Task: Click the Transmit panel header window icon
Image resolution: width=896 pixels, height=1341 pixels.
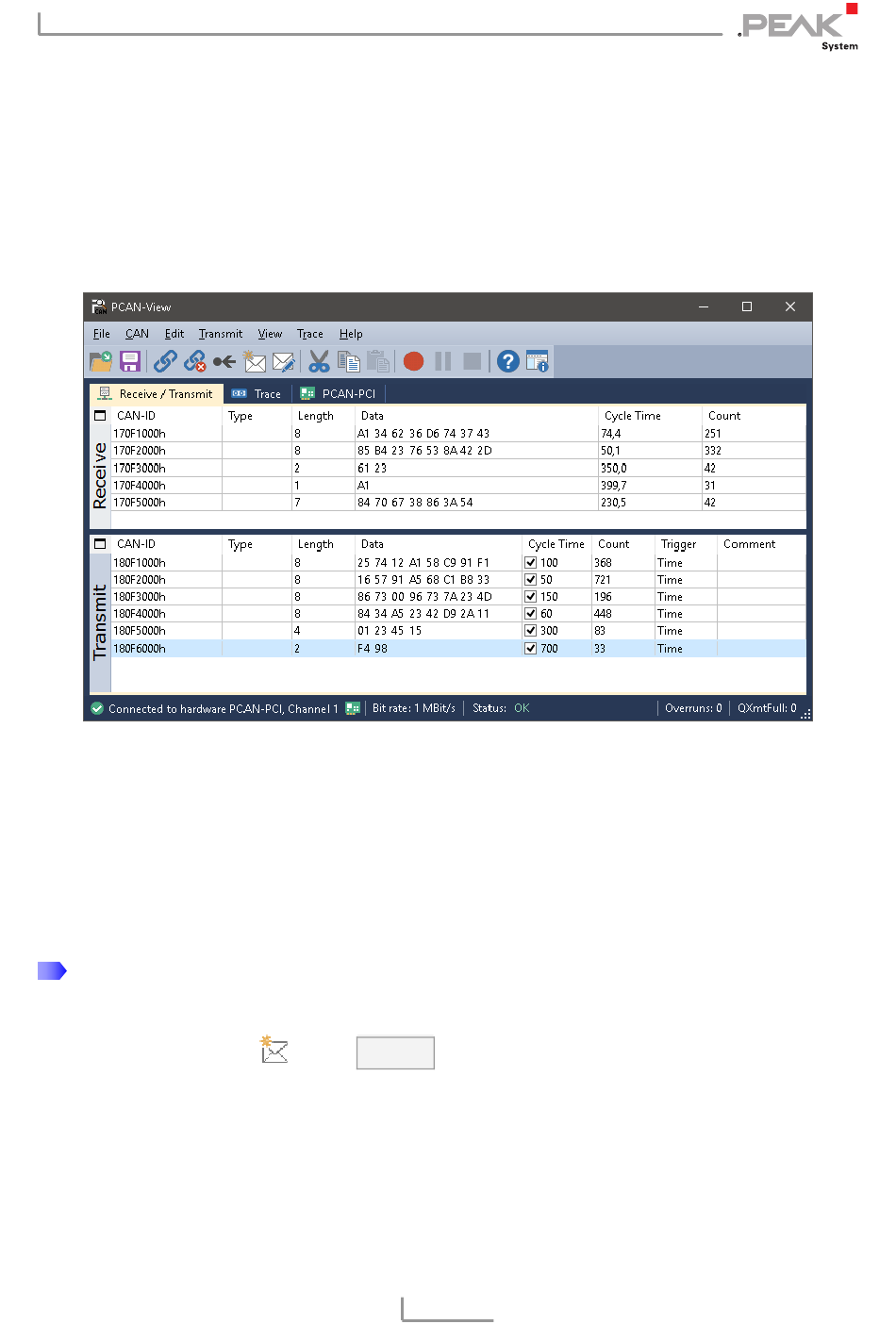Action: coord(100,544)
